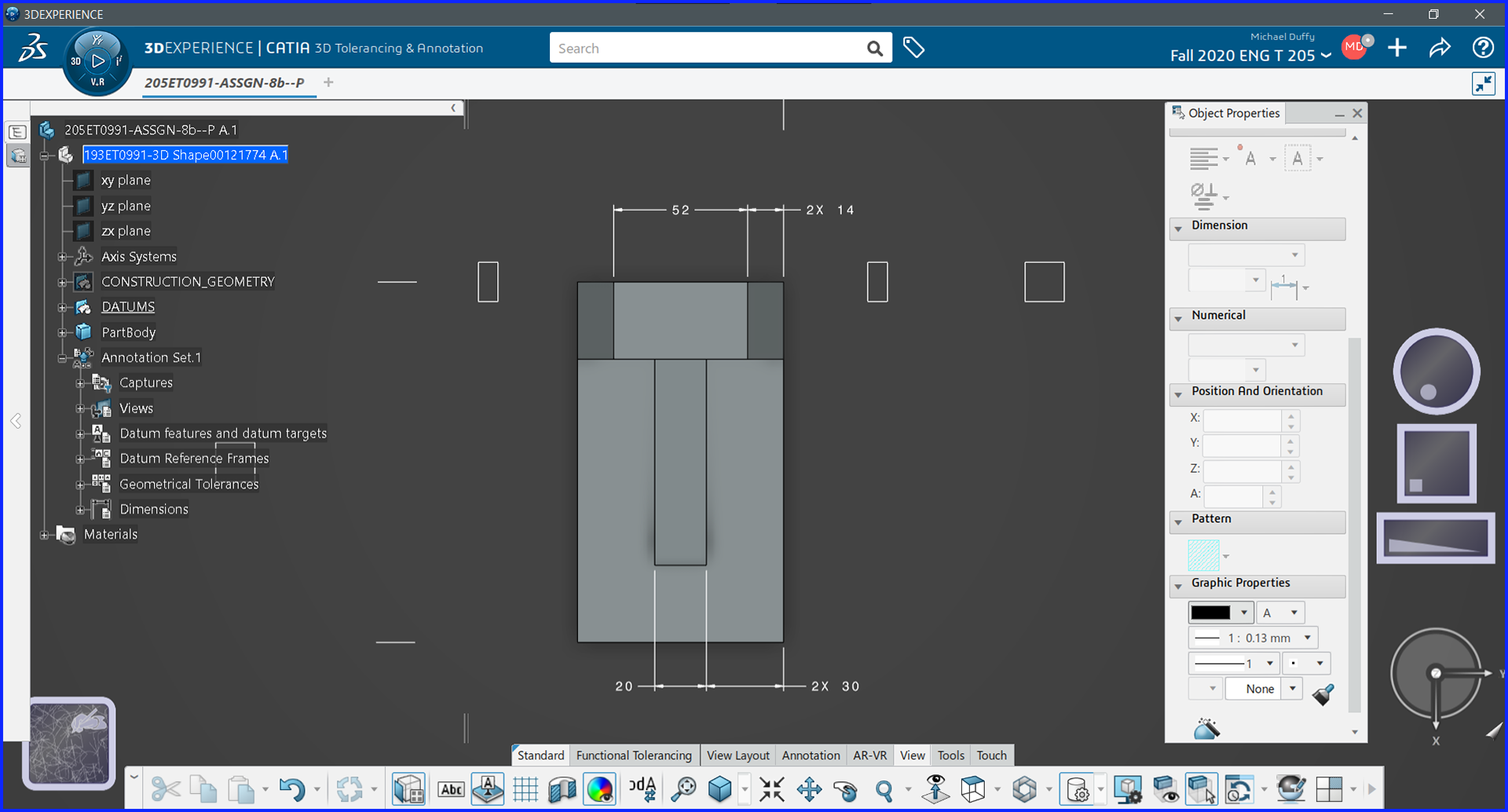1508x812 pixels.
Task: Collapse the Annotation Set.1 node
Action: click(62, 358)
